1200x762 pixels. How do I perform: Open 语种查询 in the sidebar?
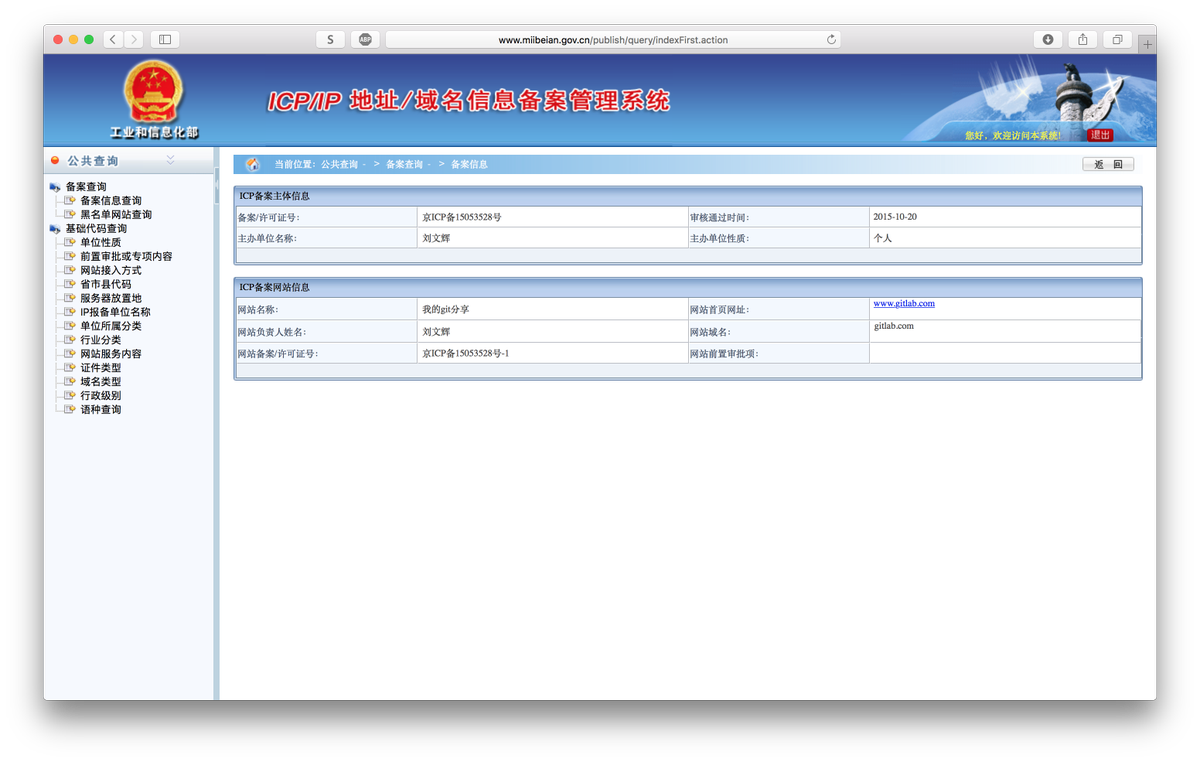(101, 410)
